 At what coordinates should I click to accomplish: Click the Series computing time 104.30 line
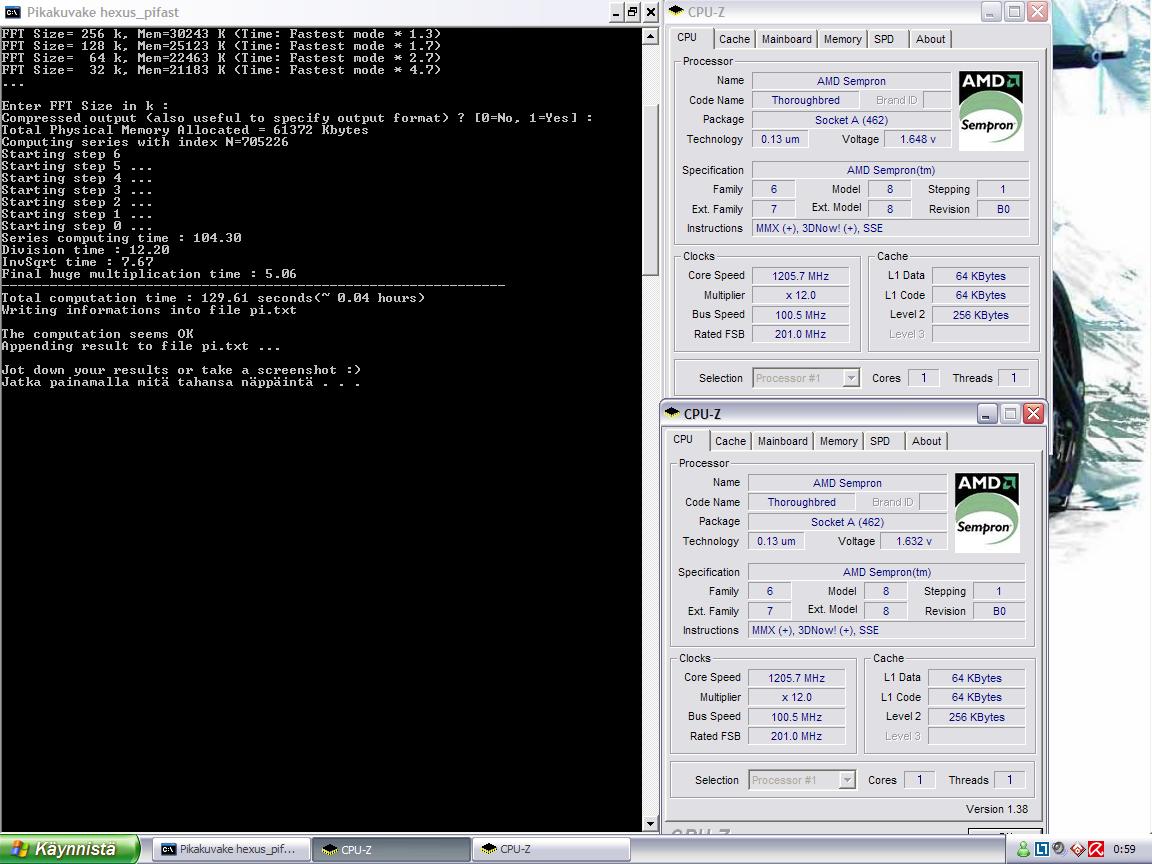pyautogui.click(x=121, y=237)
